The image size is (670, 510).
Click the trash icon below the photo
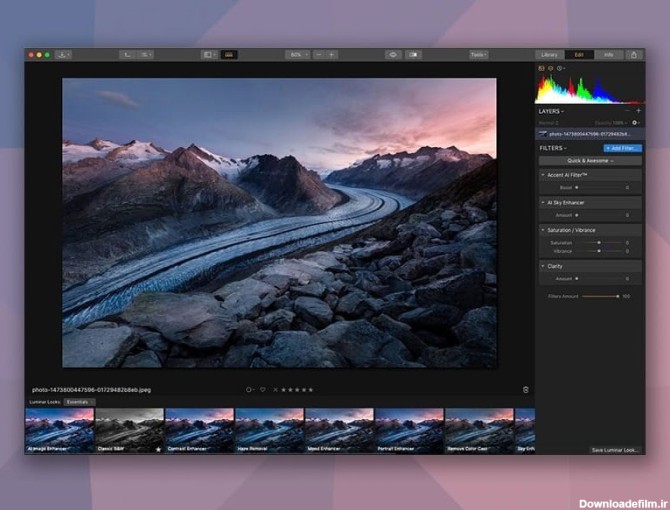click(525, 389)
